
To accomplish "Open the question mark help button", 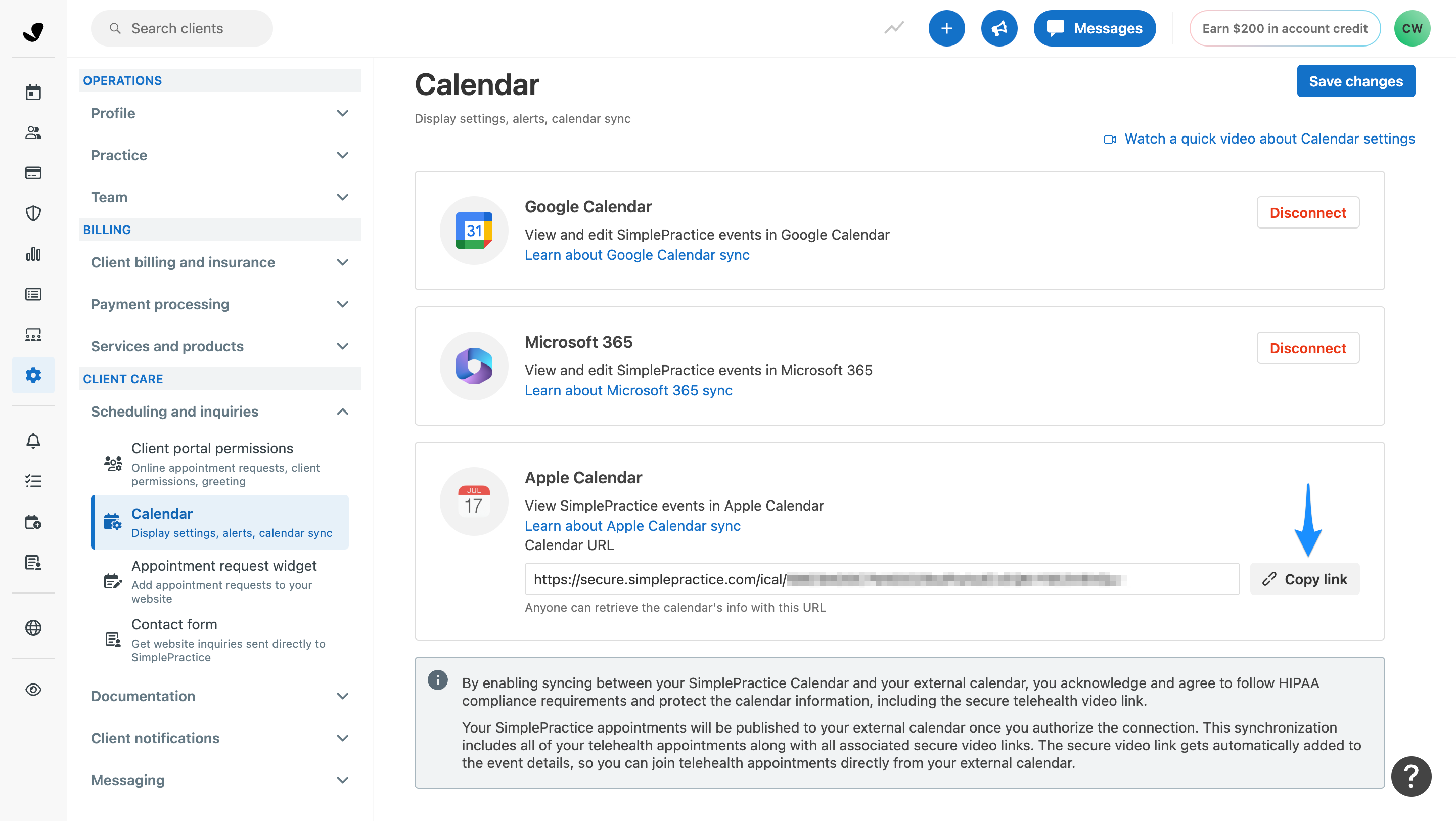I will point(1412,777).
